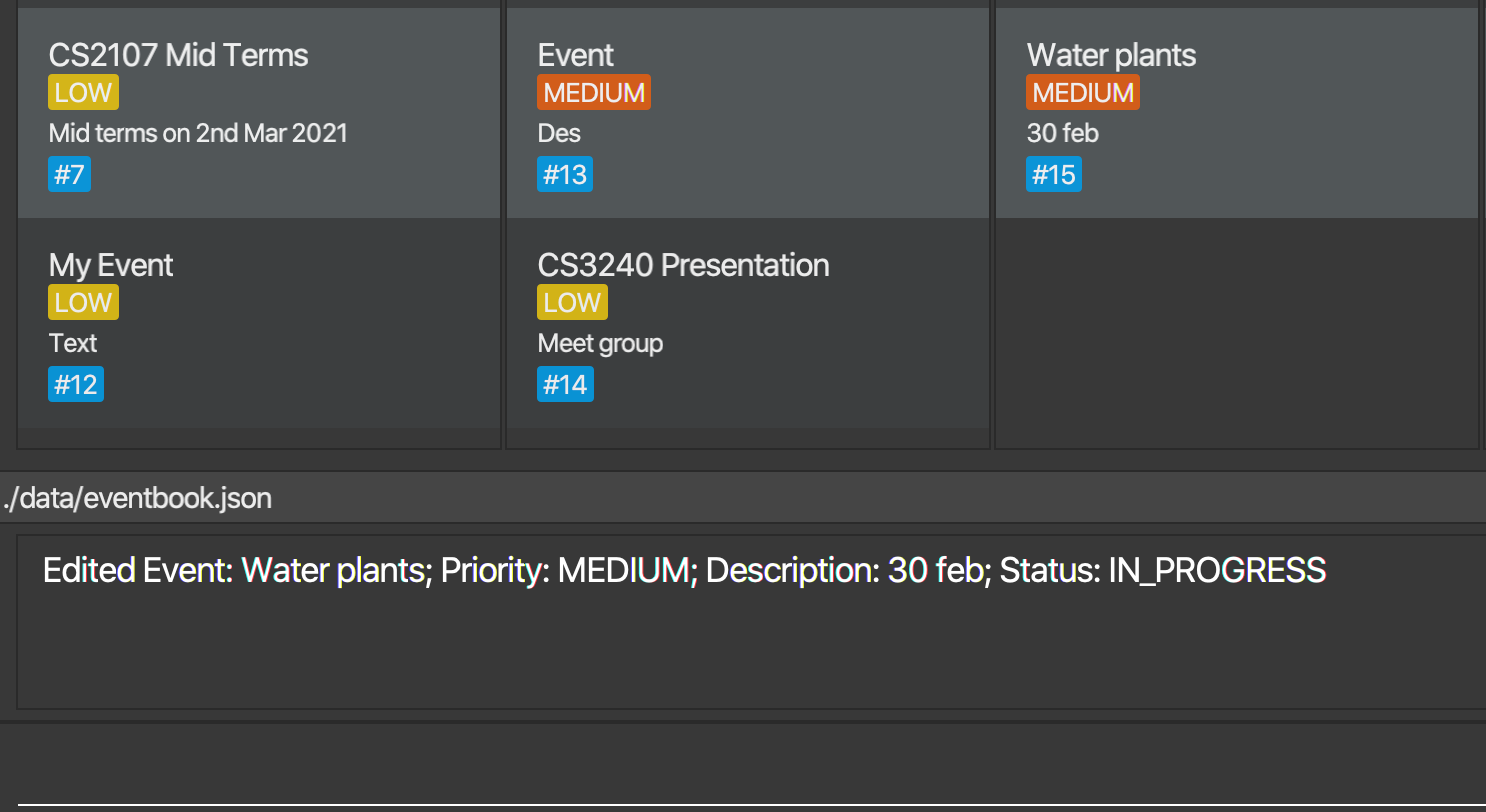This screenshot has width=1486, height=812.
Task: Click the #14 identifier badge
Action: 565,385
